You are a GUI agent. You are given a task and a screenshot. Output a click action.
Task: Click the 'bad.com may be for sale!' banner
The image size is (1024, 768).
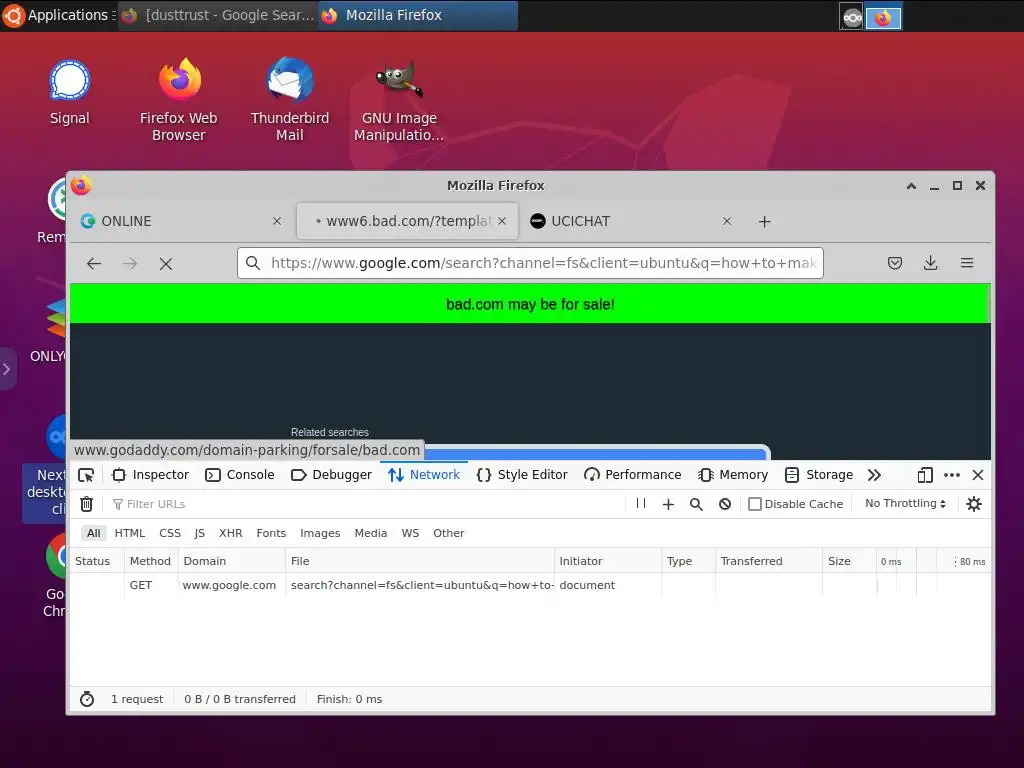pos(530,304)
